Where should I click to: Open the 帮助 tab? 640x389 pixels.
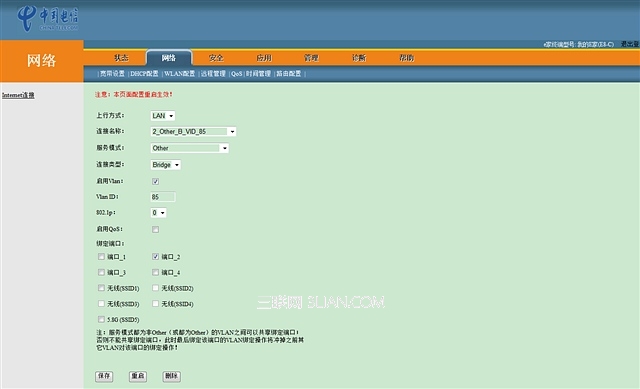pos(407,58)
